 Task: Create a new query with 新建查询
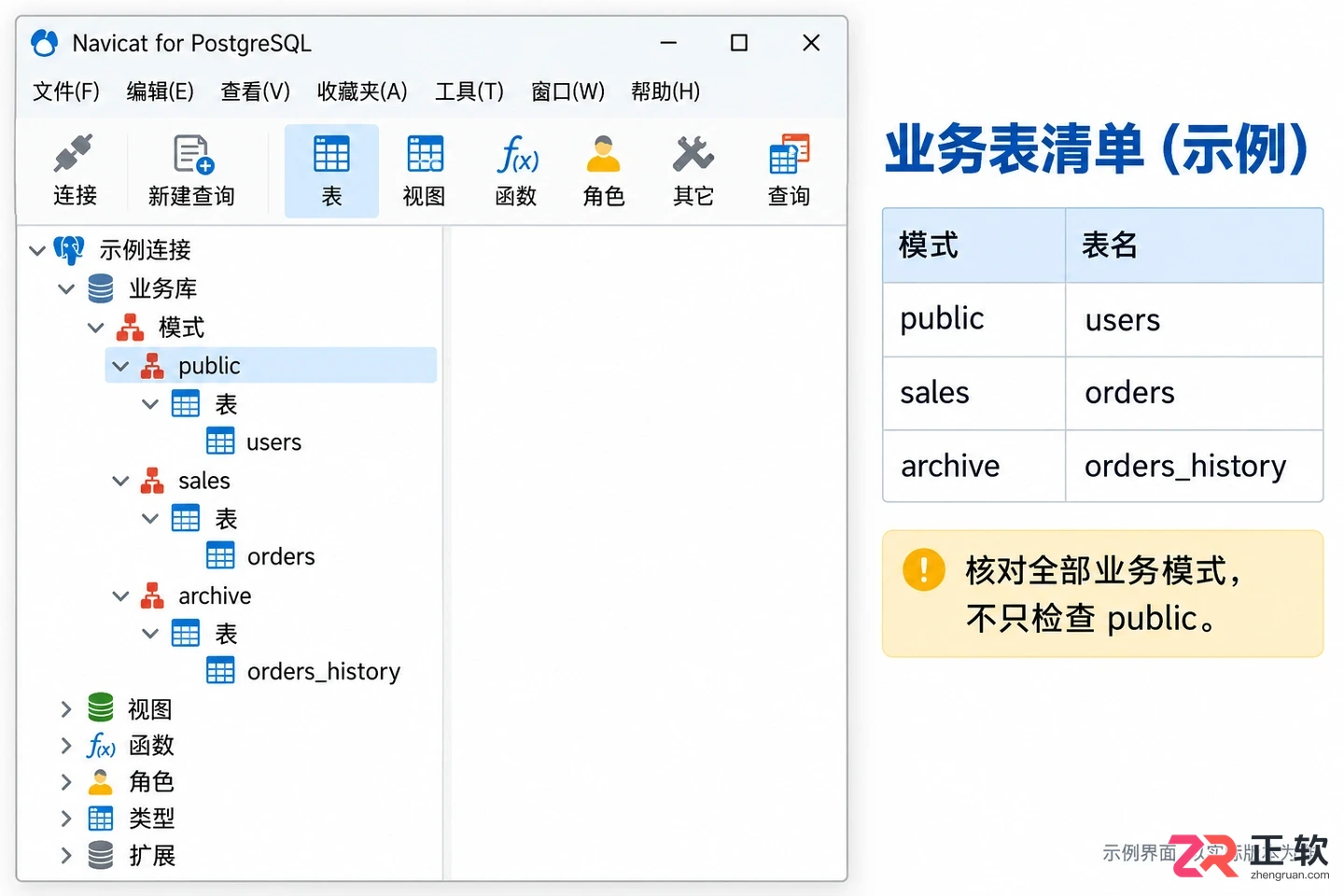coord(191,171)
